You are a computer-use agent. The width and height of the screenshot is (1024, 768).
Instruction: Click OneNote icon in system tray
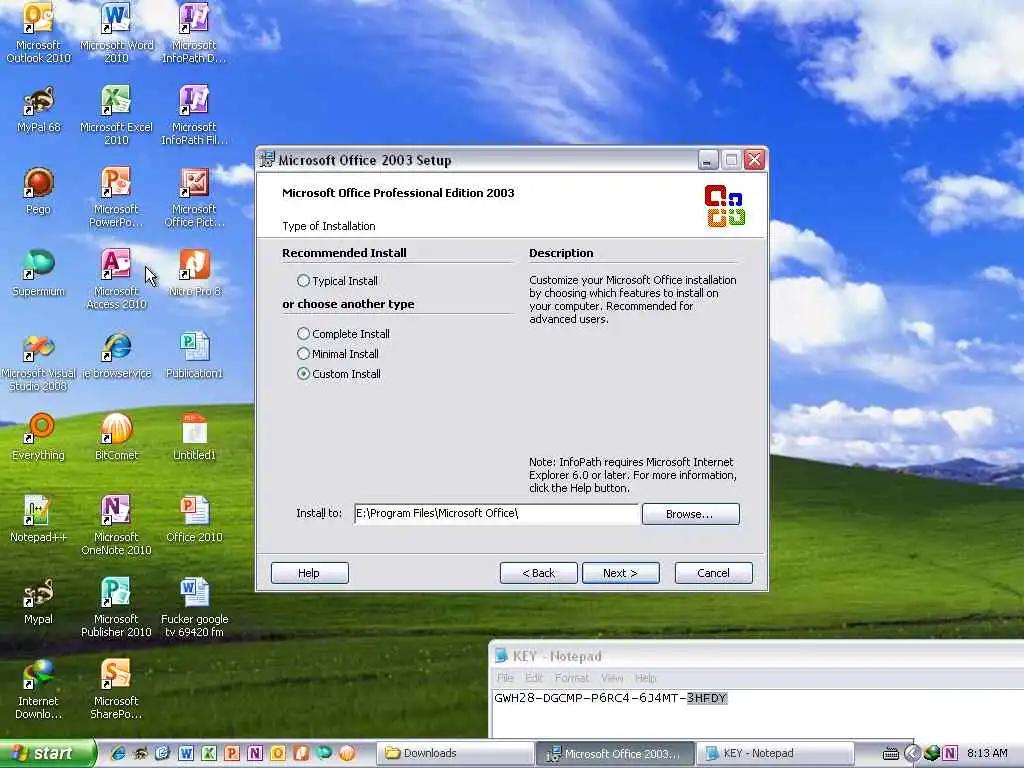pos(950,753)
